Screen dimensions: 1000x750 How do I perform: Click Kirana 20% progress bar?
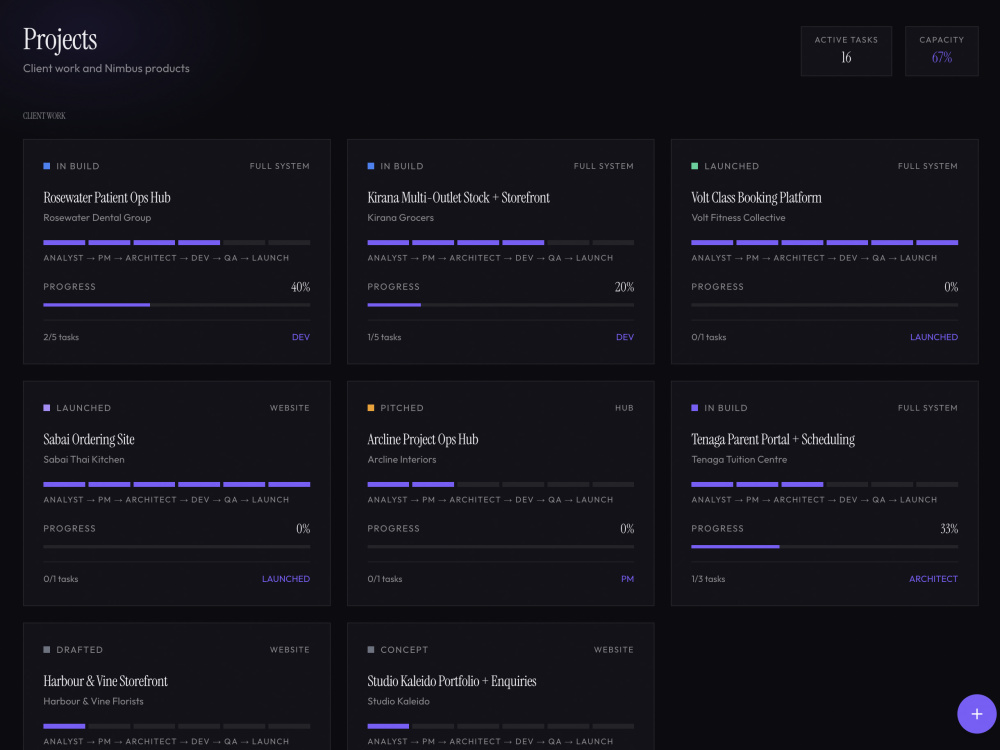point(501,305)
